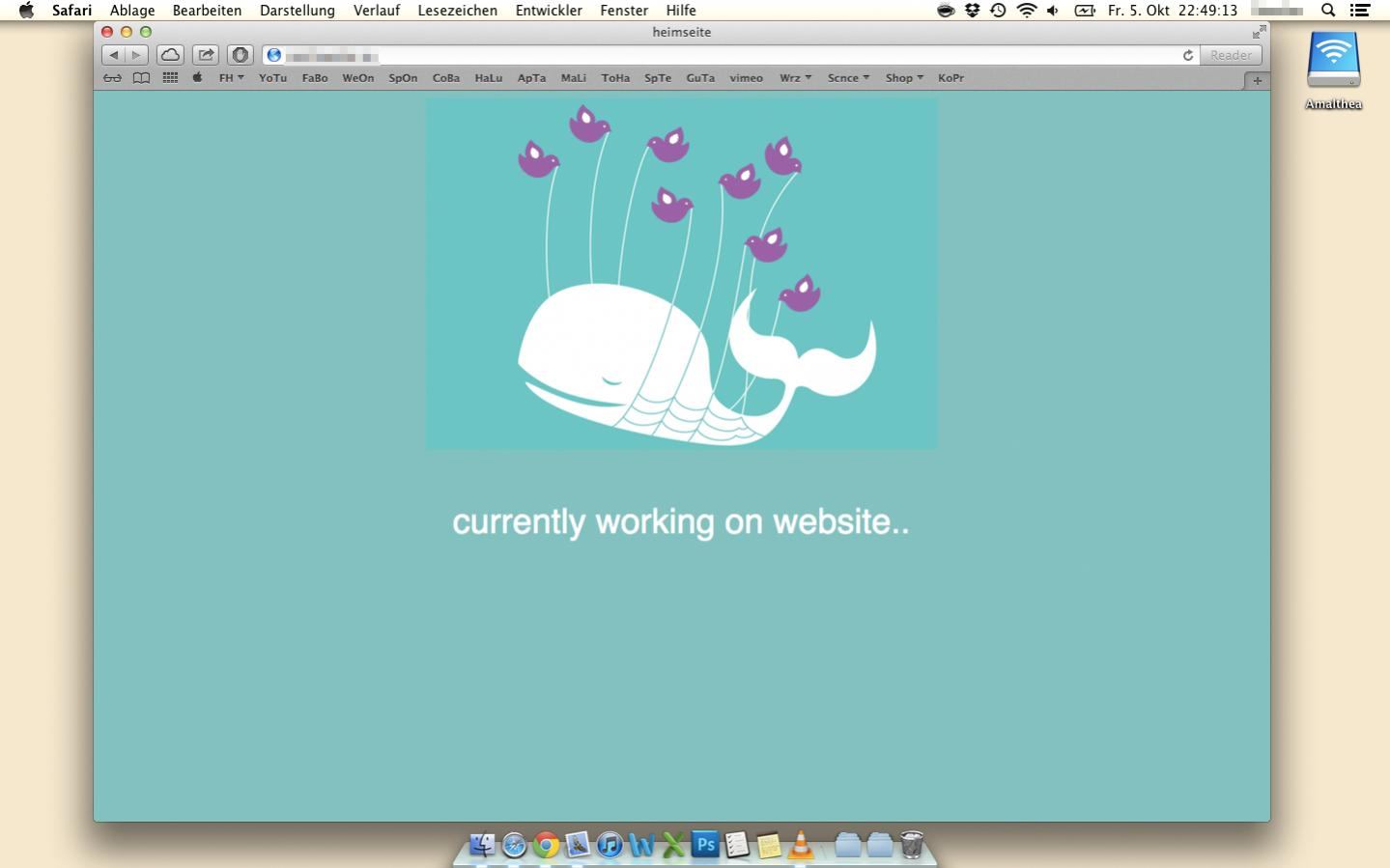Image resolution: width=1390 pixels, height=868 pixels.
Task: Reload the page with the refresh icon
Action: [1188, 55]
